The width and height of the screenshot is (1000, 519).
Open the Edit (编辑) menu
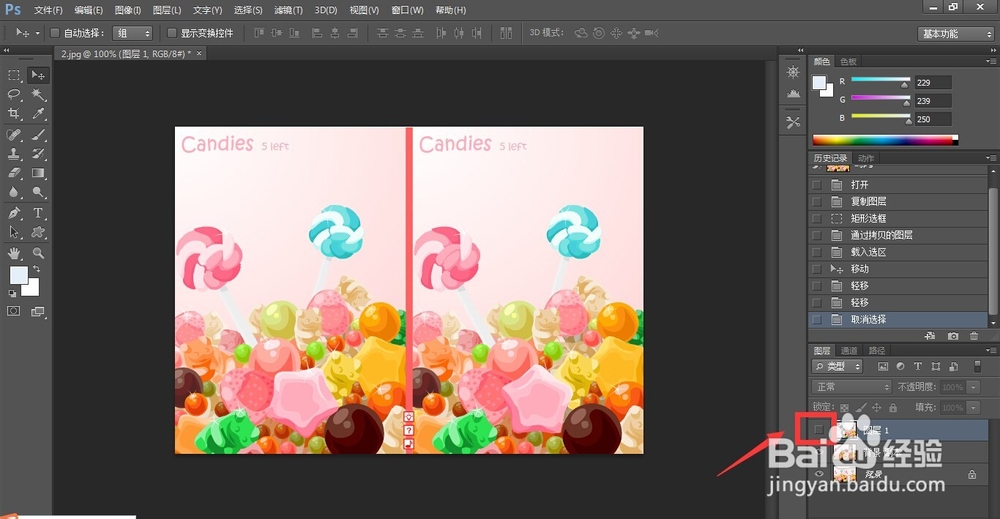click(x=88, y=10)
